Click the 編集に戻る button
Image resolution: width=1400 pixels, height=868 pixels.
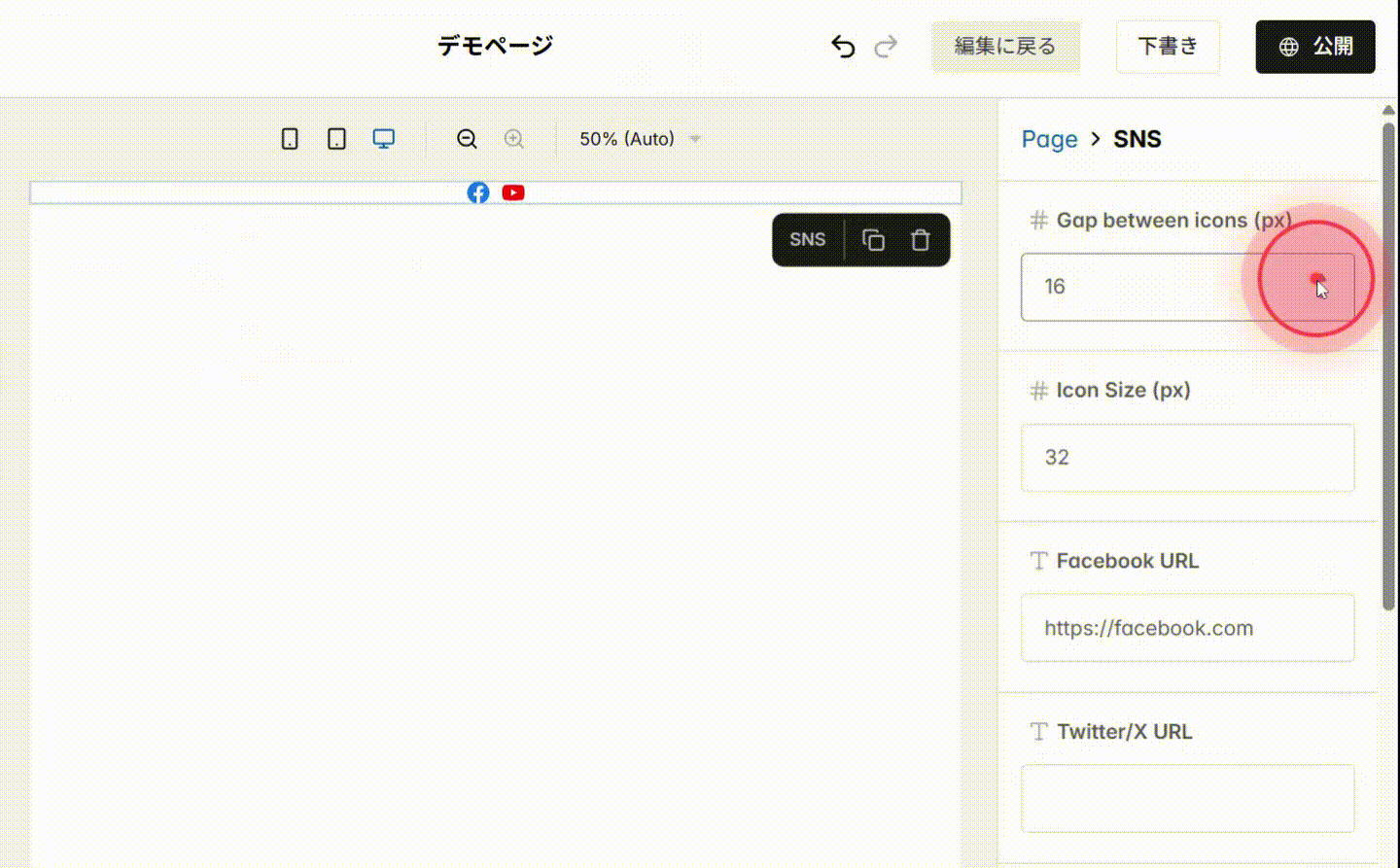pyautogui.click(x=1005, y=46)
